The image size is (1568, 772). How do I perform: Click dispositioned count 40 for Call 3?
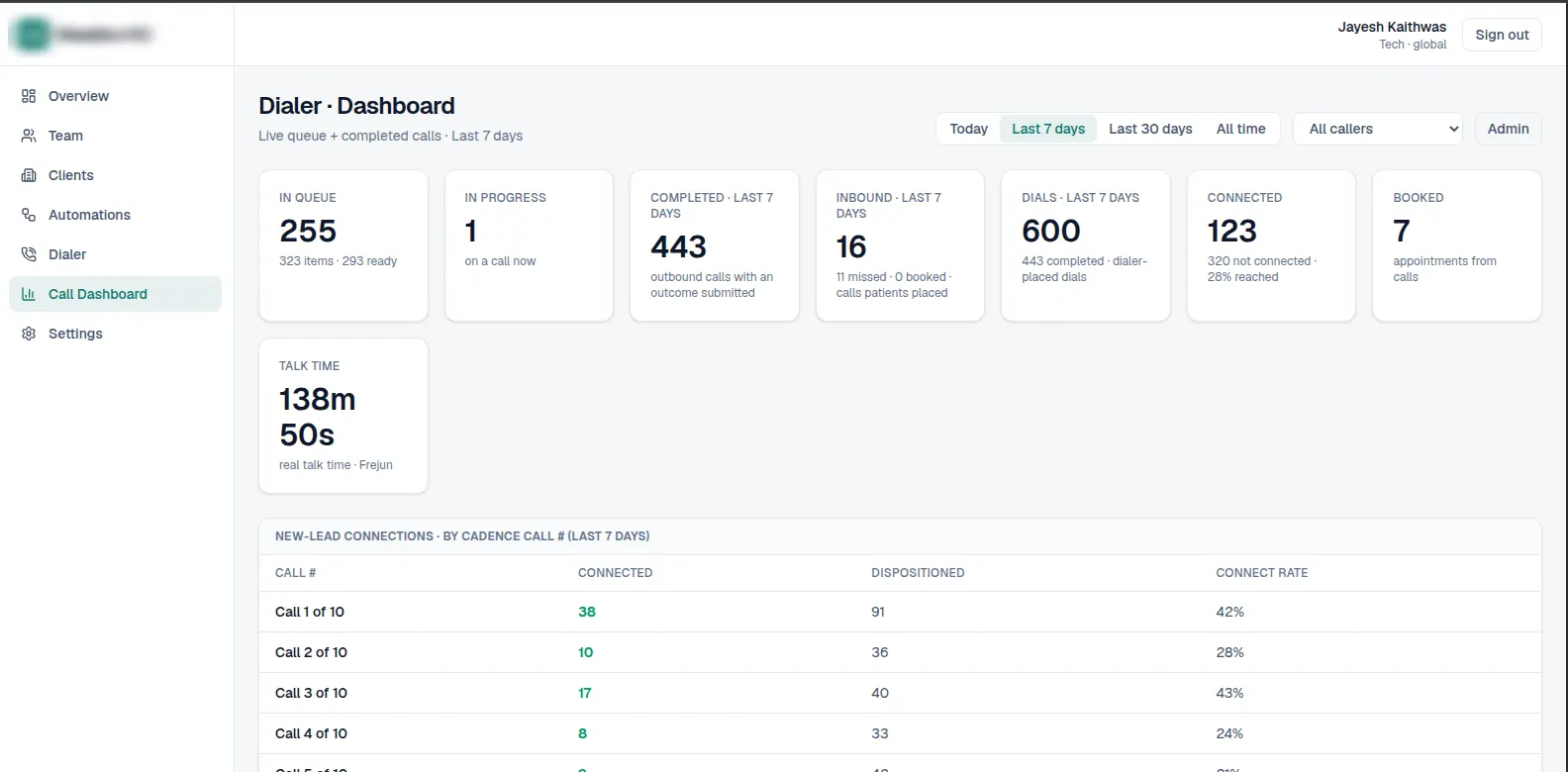coord(880,693)
